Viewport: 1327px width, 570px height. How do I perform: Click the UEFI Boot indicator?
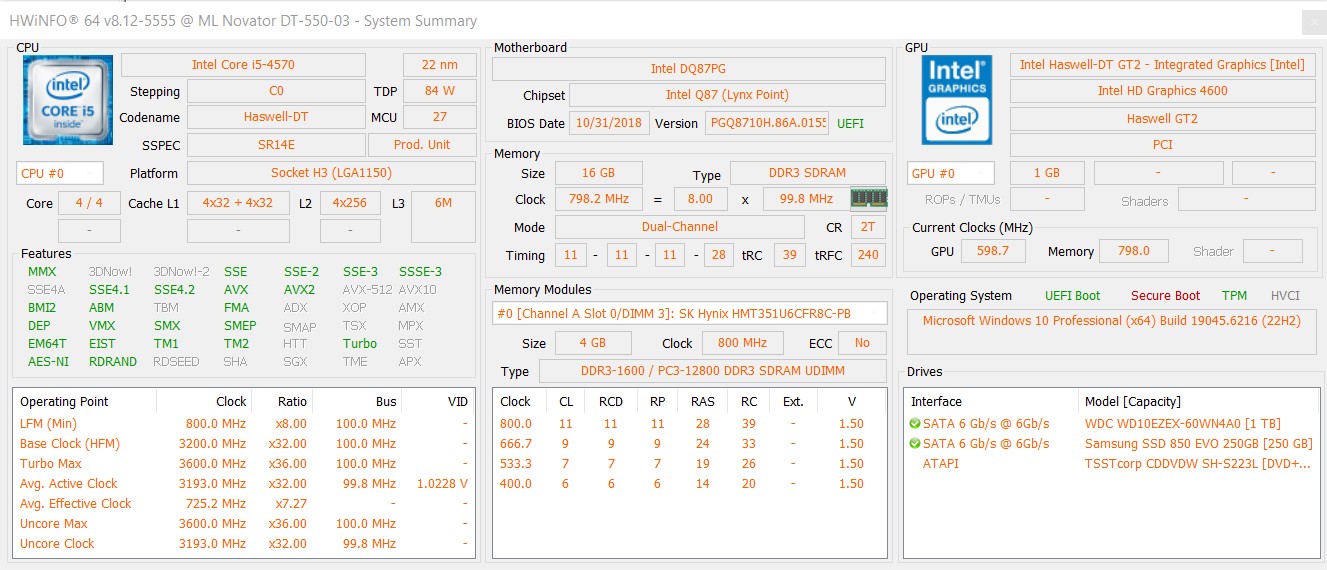coord(1072,296)
